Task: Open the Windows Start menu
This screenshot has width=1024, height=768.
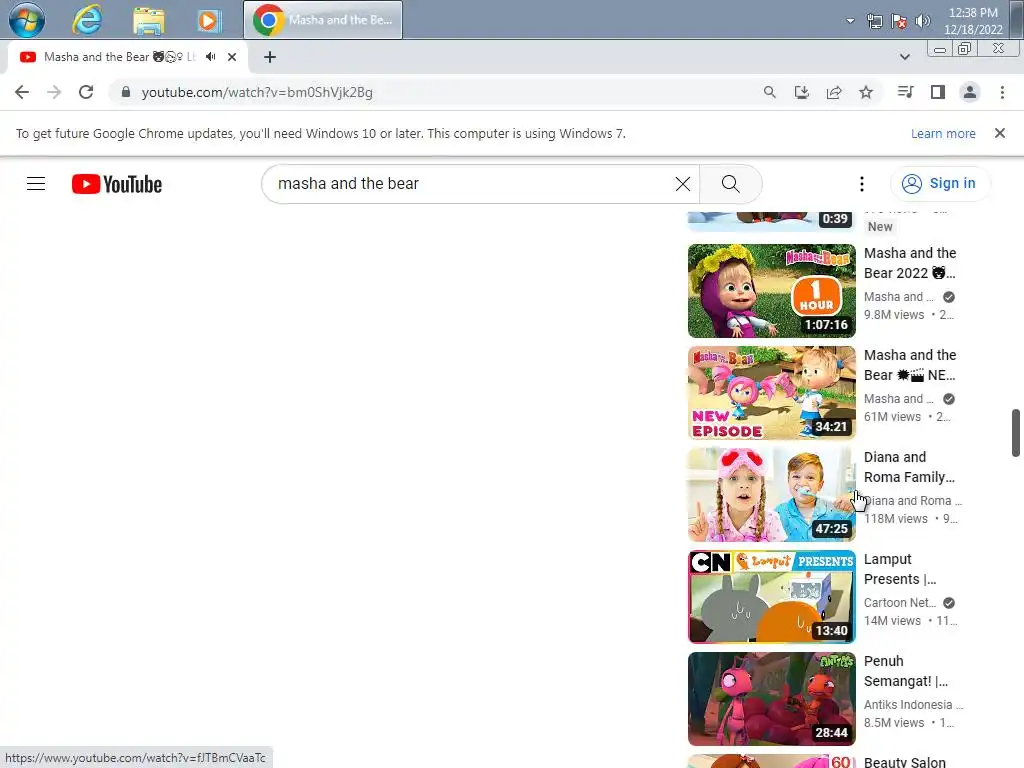Action: (x=27, y=20)
